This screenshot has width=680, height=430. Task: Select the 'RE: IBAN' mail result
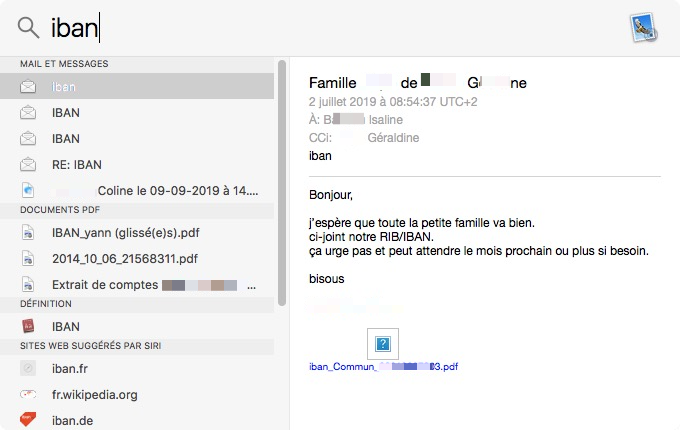[76, 165]
